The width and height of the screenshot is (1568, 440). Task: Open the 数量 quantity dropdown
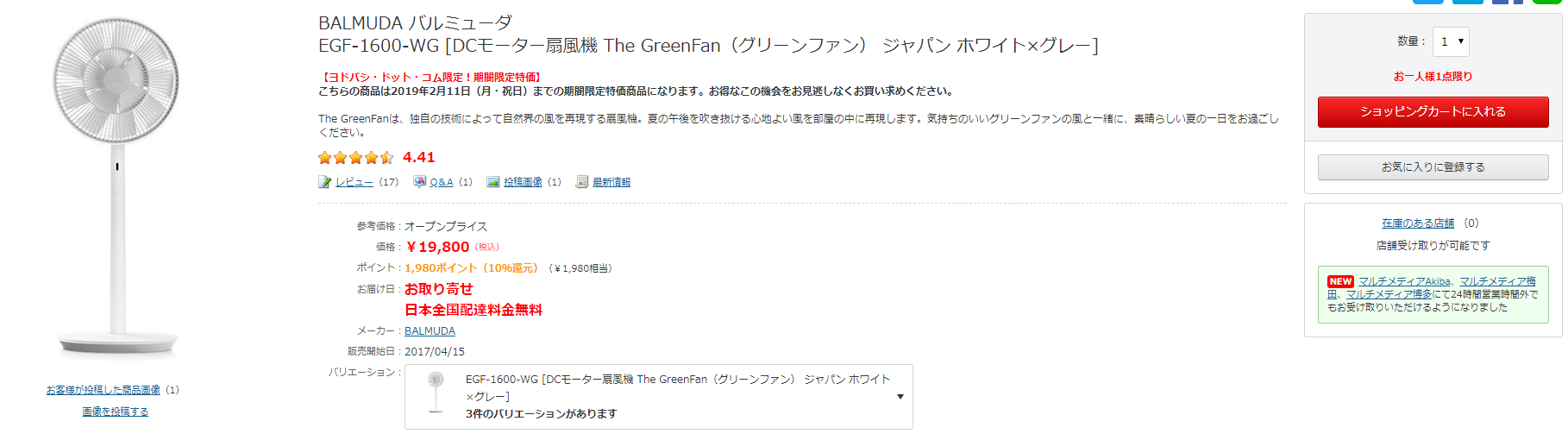(1451, 41)
